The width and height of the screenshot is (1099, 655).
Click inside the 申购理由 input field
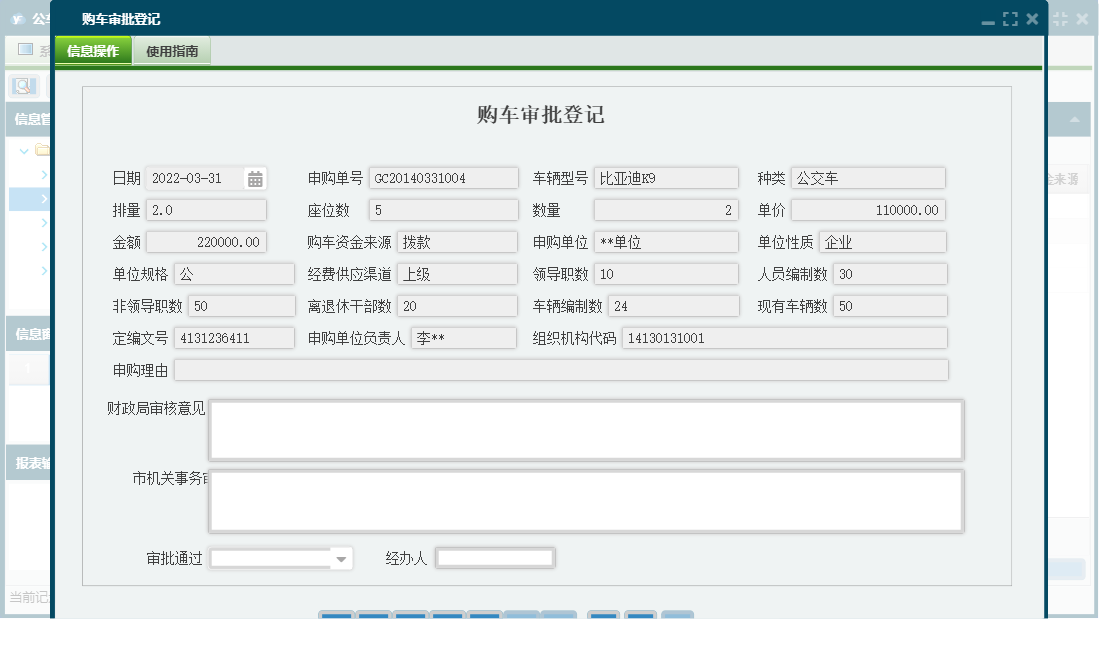562,369
